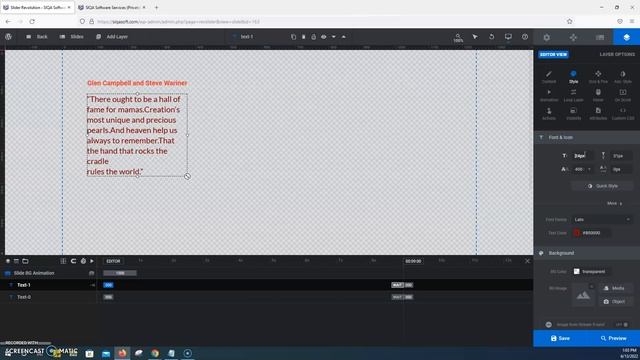Open the Custom CSS layer option
640x360 pixels.
(x=623, y=113)
